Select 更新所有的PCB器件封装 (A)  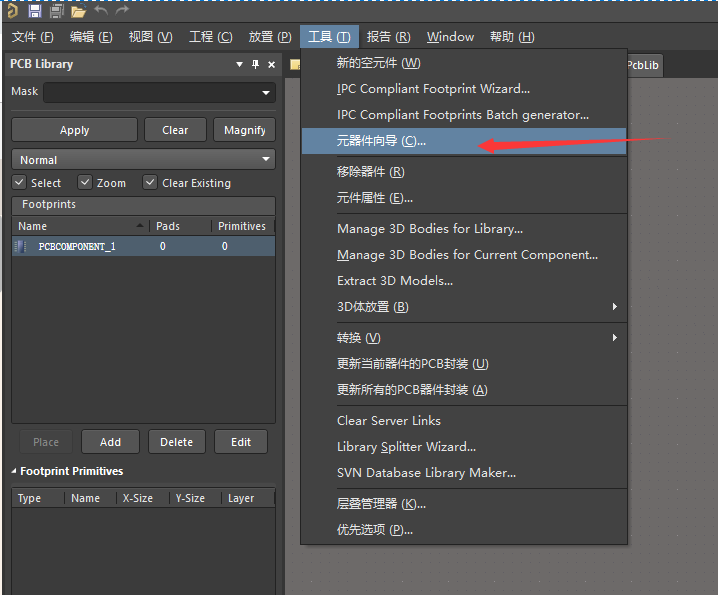464,390
